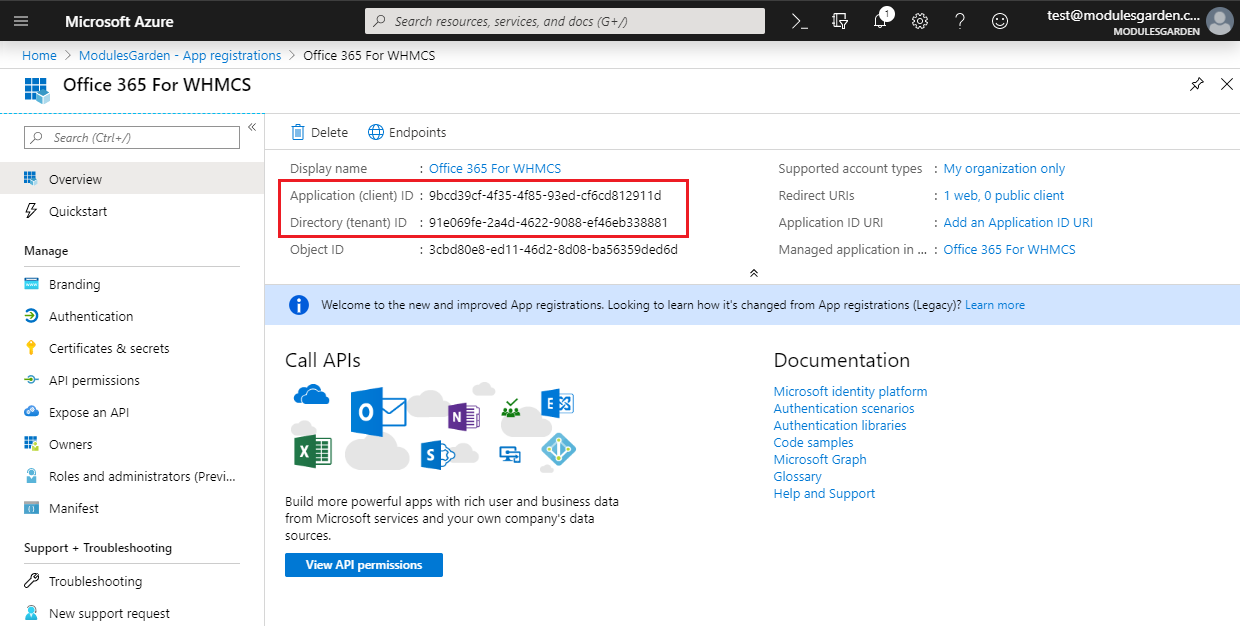This screenshot has height=626, width=1240.
Task: Click the Expose an API cloud icon
Action: [x=31, y=412]
